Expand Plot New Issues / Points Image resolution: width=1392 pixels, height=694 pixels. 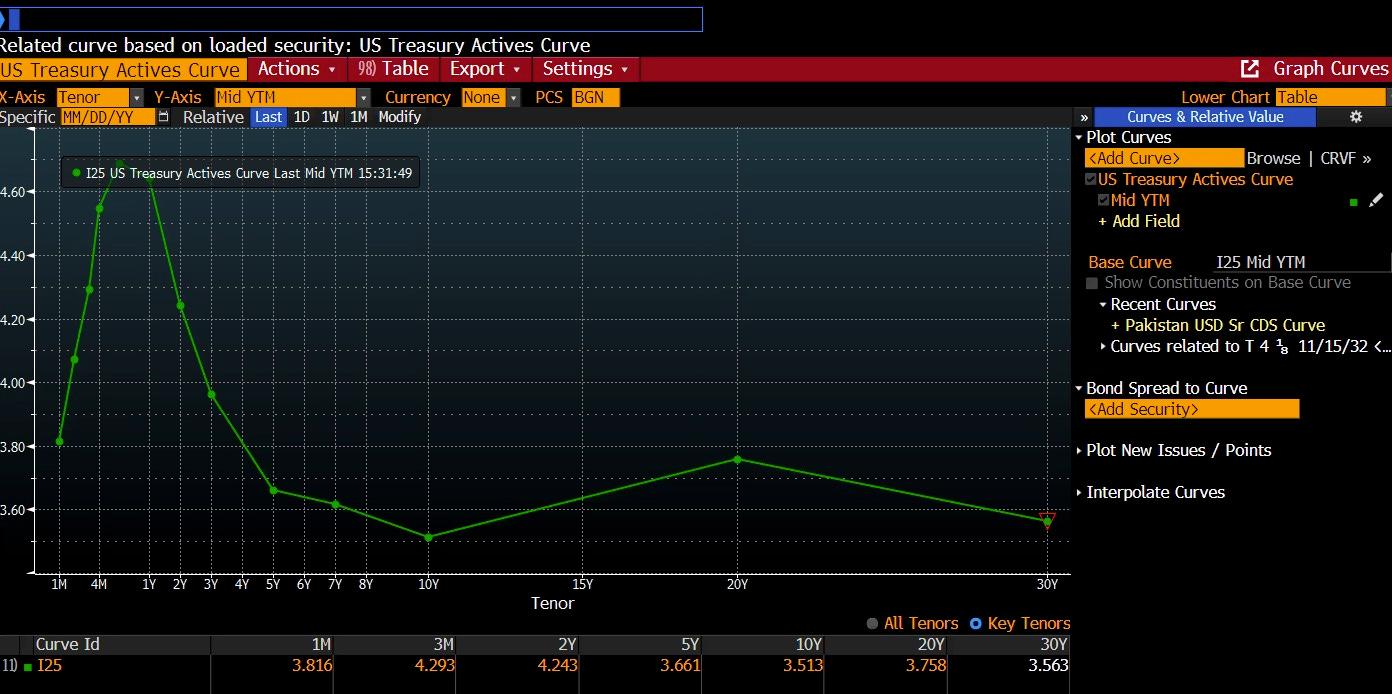[1080, 450]
